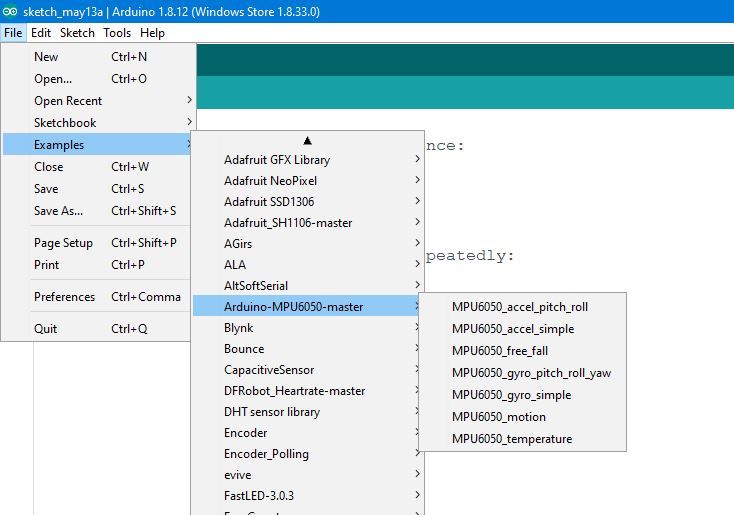Expand Adafruit SSD1306 examples
734x515 pixels.
click(308, 202)
